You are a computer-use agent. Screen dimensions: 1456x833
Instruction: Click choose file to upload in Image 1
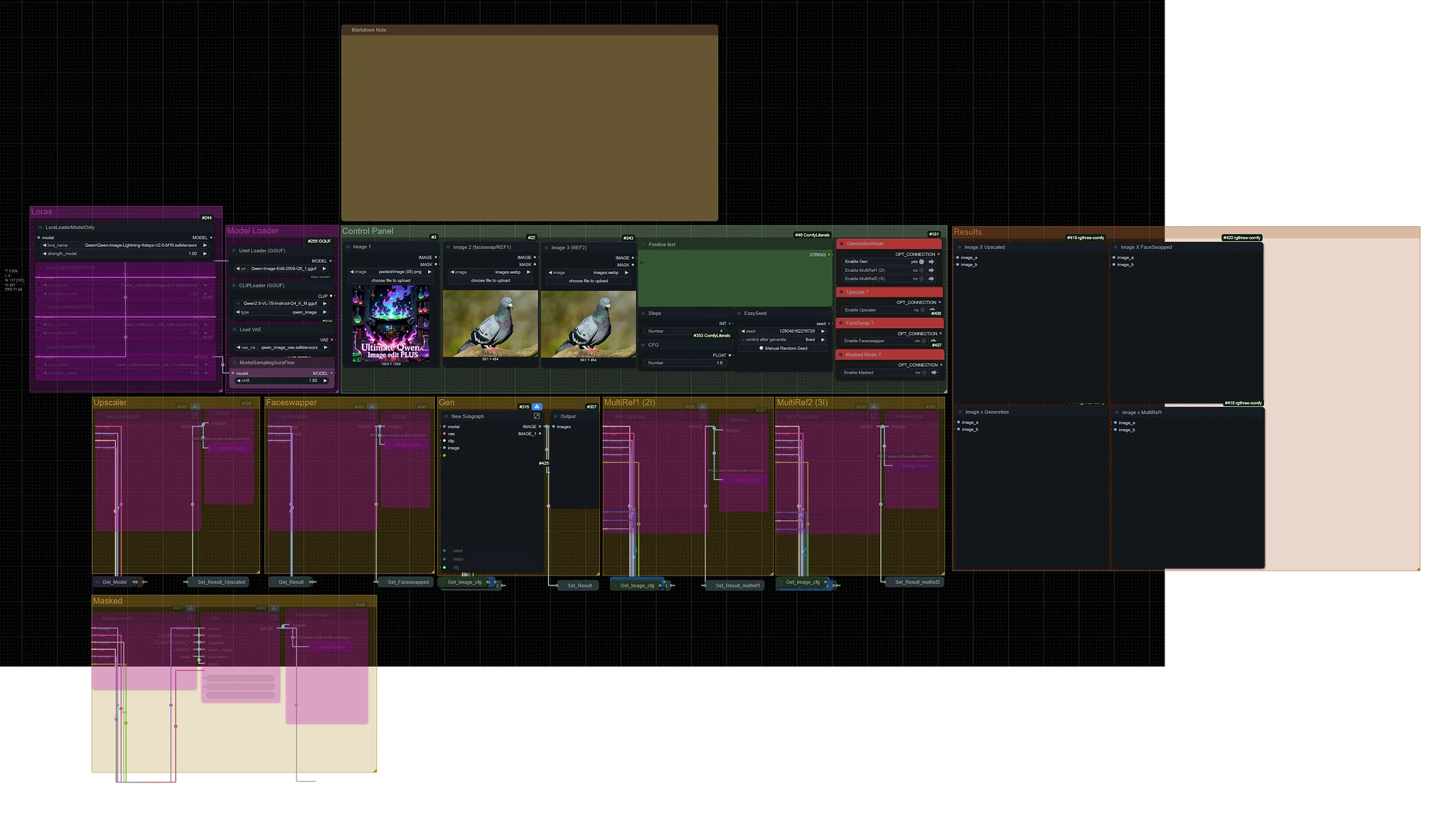[390, 280]
